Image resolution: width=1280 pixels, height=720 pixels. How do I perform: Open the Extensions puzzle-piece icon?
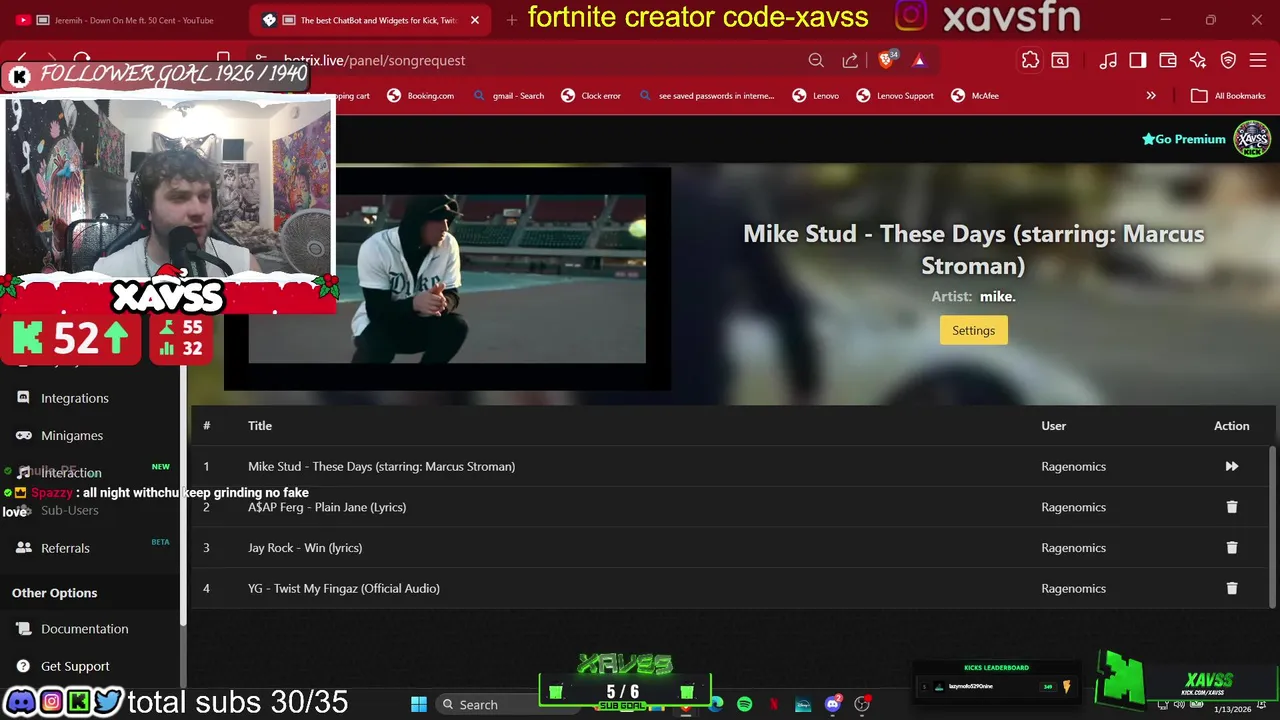pos(1030,60)
